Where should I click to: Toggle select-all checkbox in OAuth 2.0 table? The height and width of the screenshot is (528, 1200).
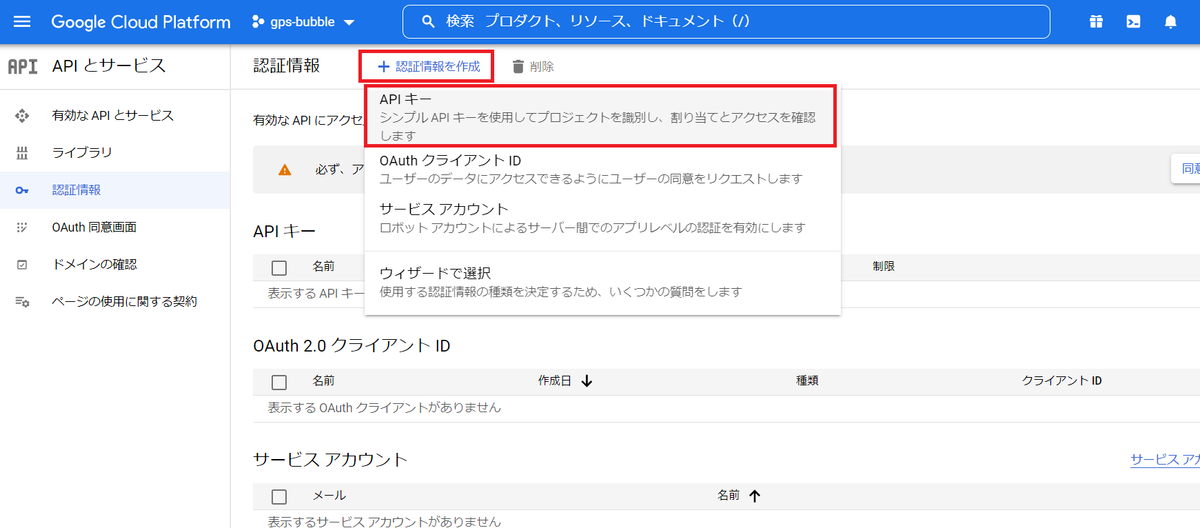click(x=279, y=382)
